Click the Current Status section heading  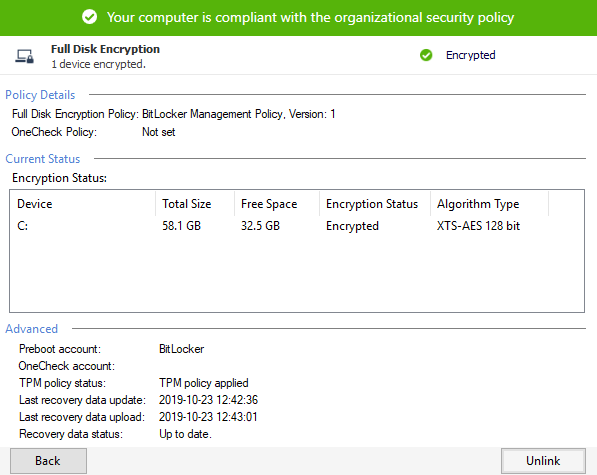[43, 159]
